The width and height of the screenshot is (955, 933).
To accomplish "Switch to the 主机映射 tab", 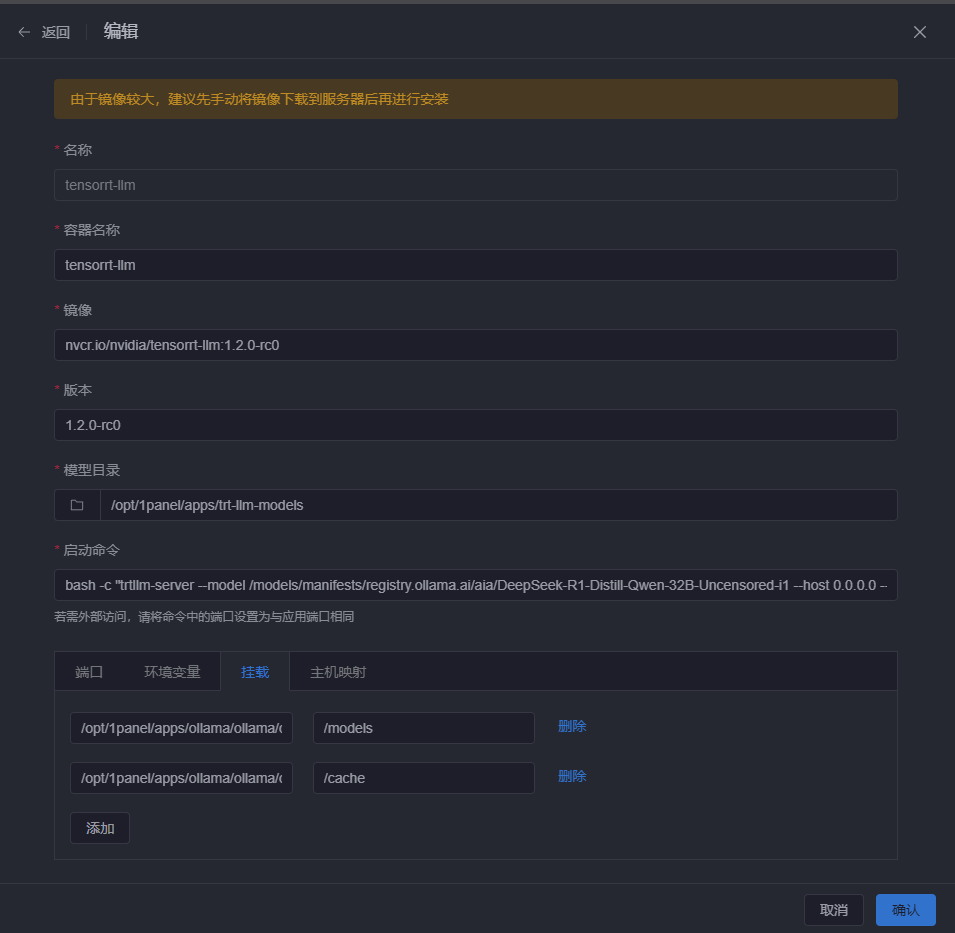I will 338,672.
